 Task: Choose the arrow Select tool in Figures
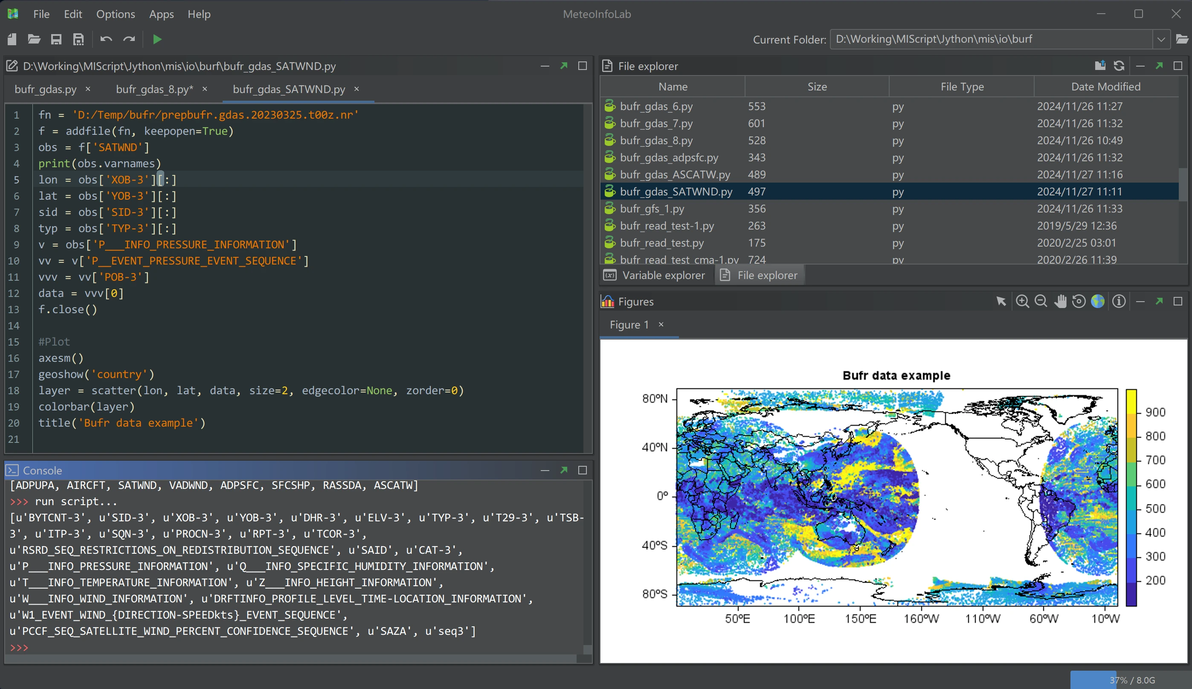click(x=1001, y=301)
